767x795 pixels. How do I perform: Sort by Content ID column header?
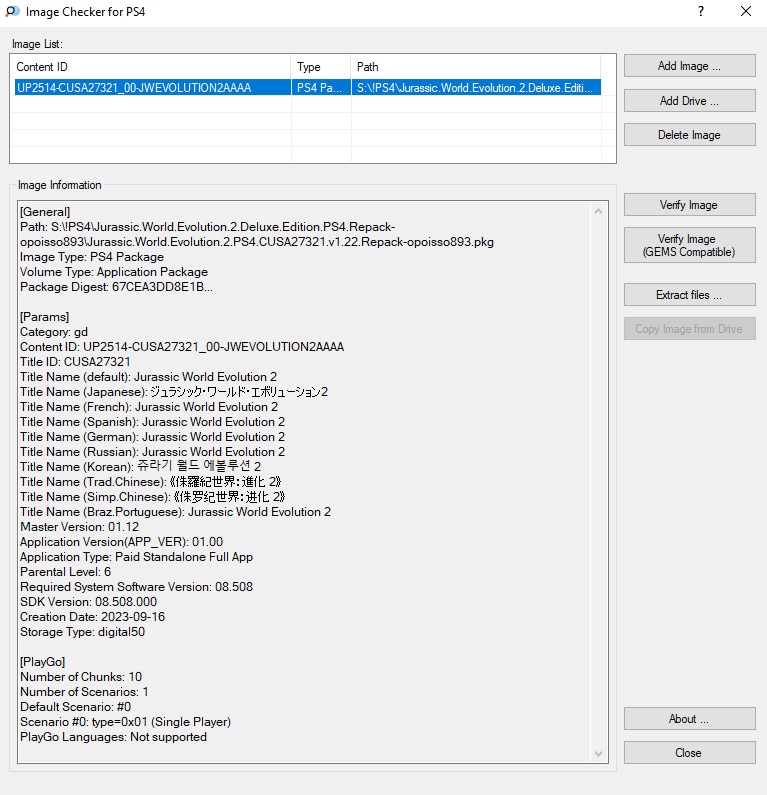(x=151, y=67)
